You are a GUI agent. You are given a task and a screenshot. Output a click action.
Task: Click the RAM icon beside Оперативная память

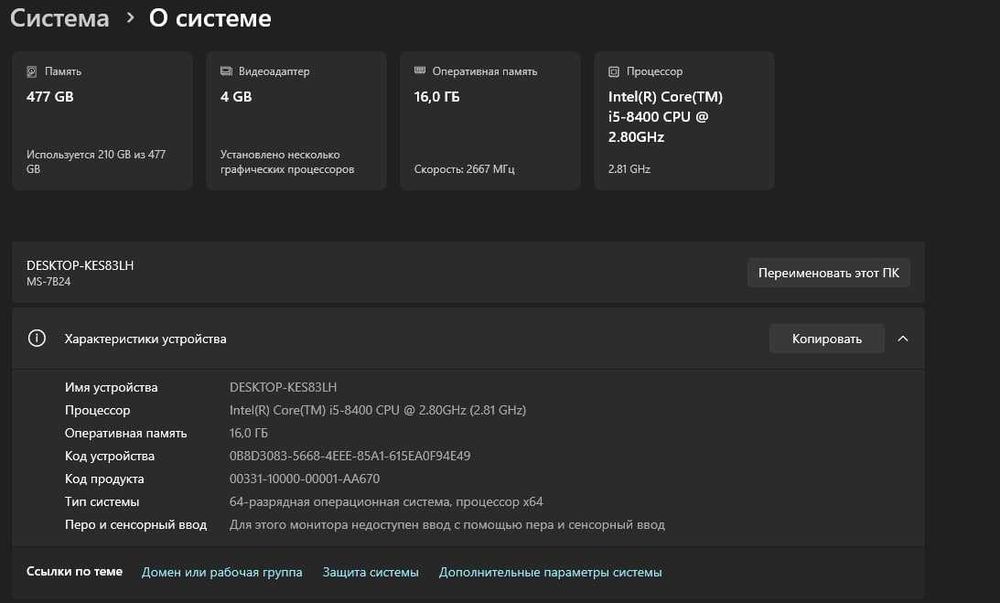click(420, 71)
